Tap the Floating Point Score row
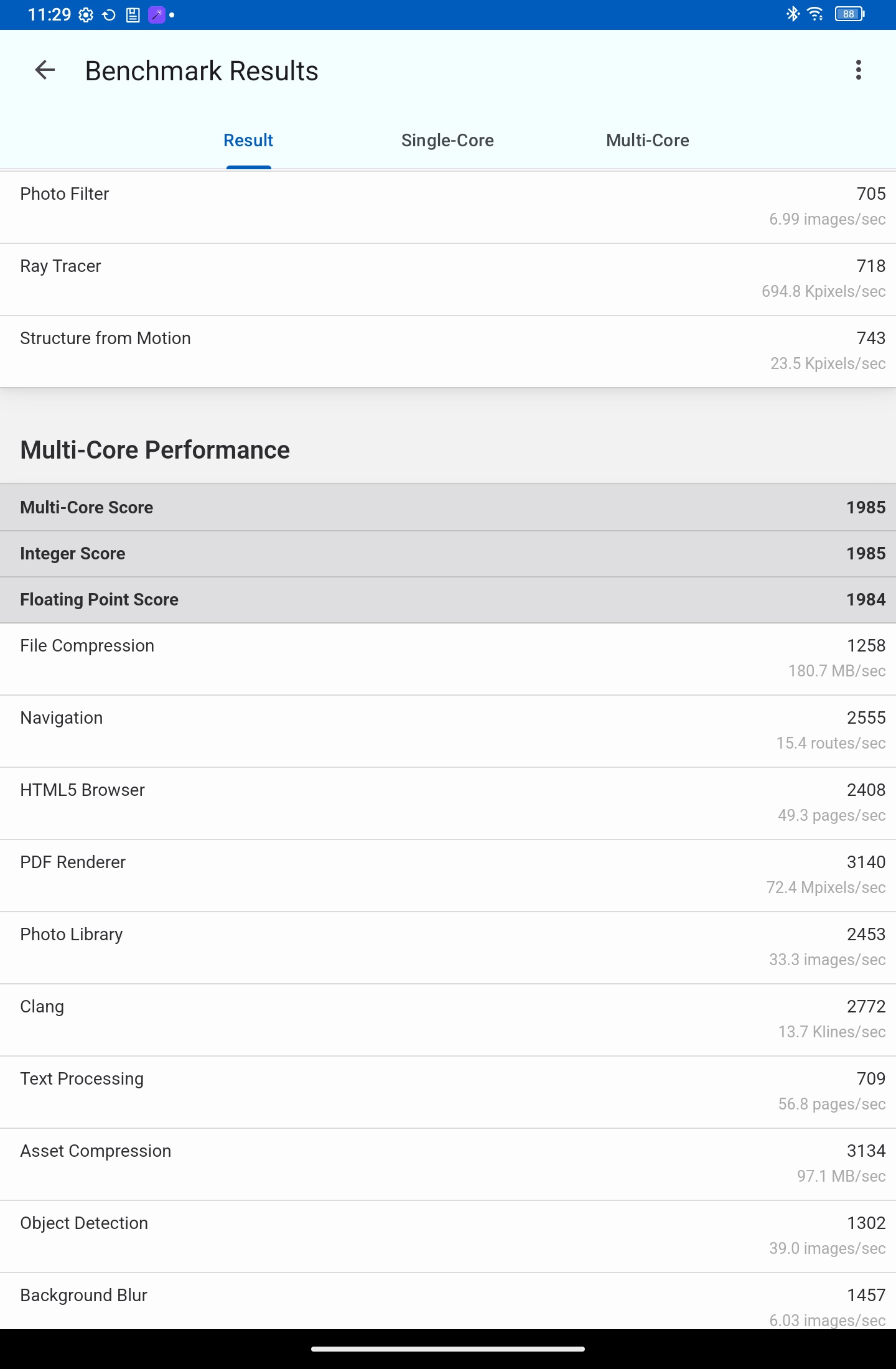 448,599
